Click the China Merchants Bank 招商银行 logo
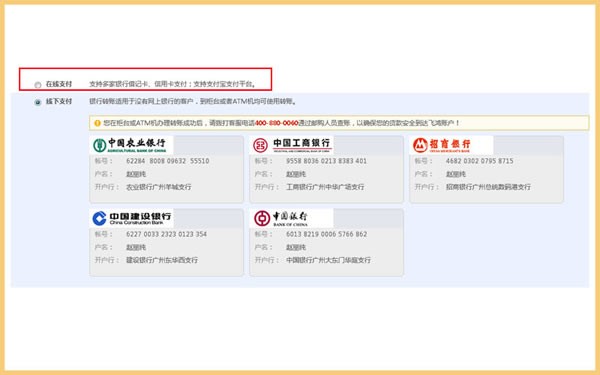This screenshot has width=600, height=375. pos(452,145)
